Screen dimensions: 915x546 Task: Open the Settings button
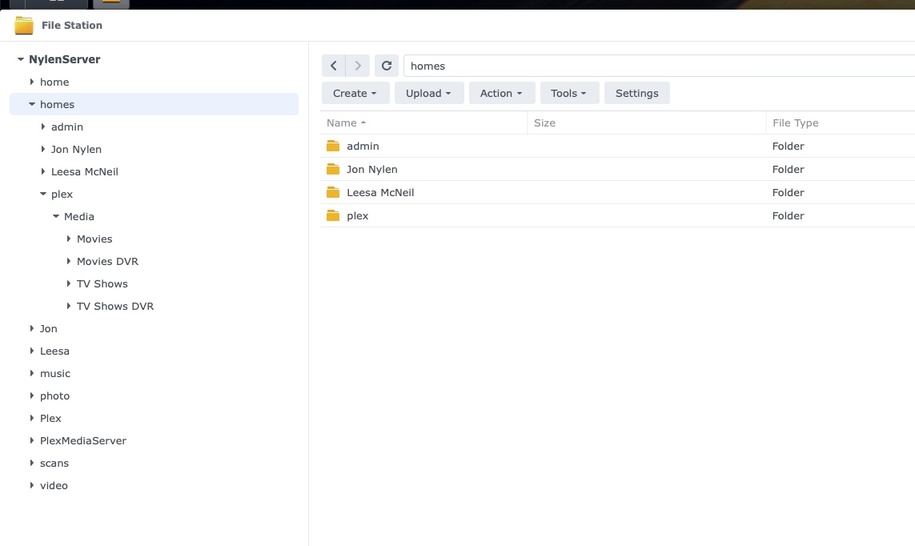point(637,93)
